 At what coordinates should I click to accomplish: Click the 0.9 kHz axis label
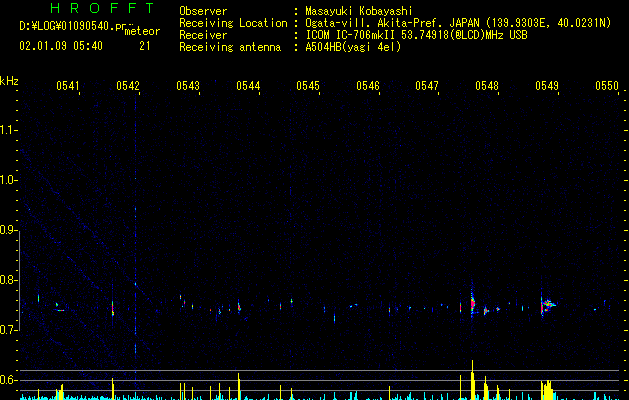pos(8,229)
